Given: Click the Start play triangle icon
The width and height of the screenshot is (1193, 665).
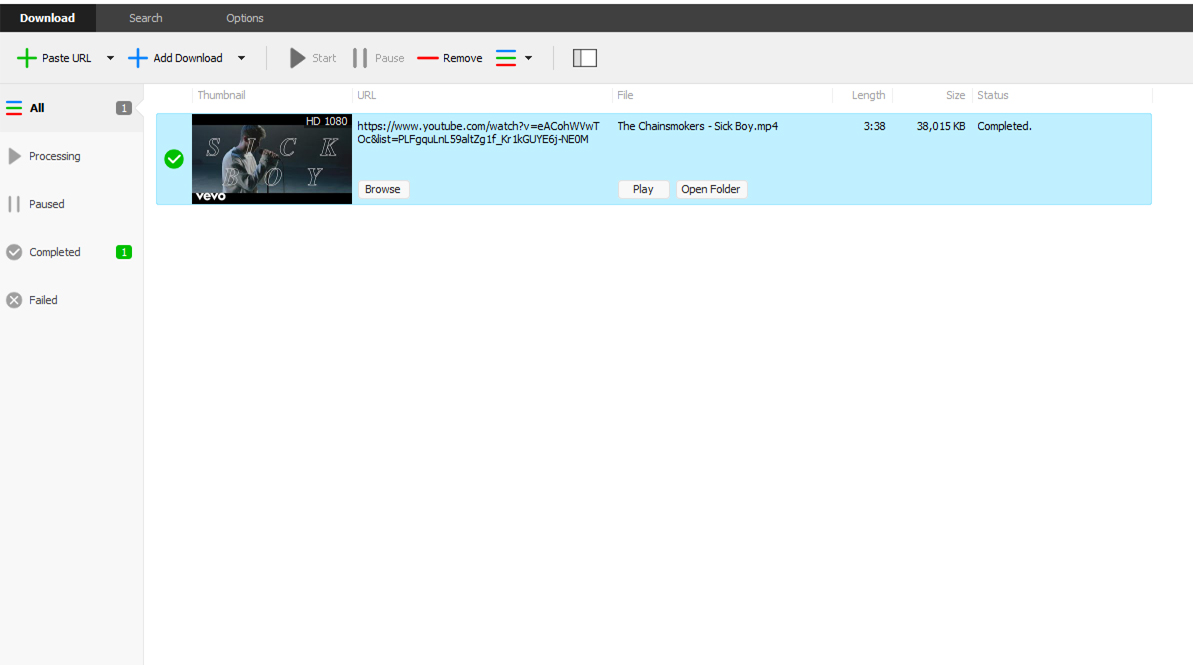Looking at the screenshot, I should (297, 58).
